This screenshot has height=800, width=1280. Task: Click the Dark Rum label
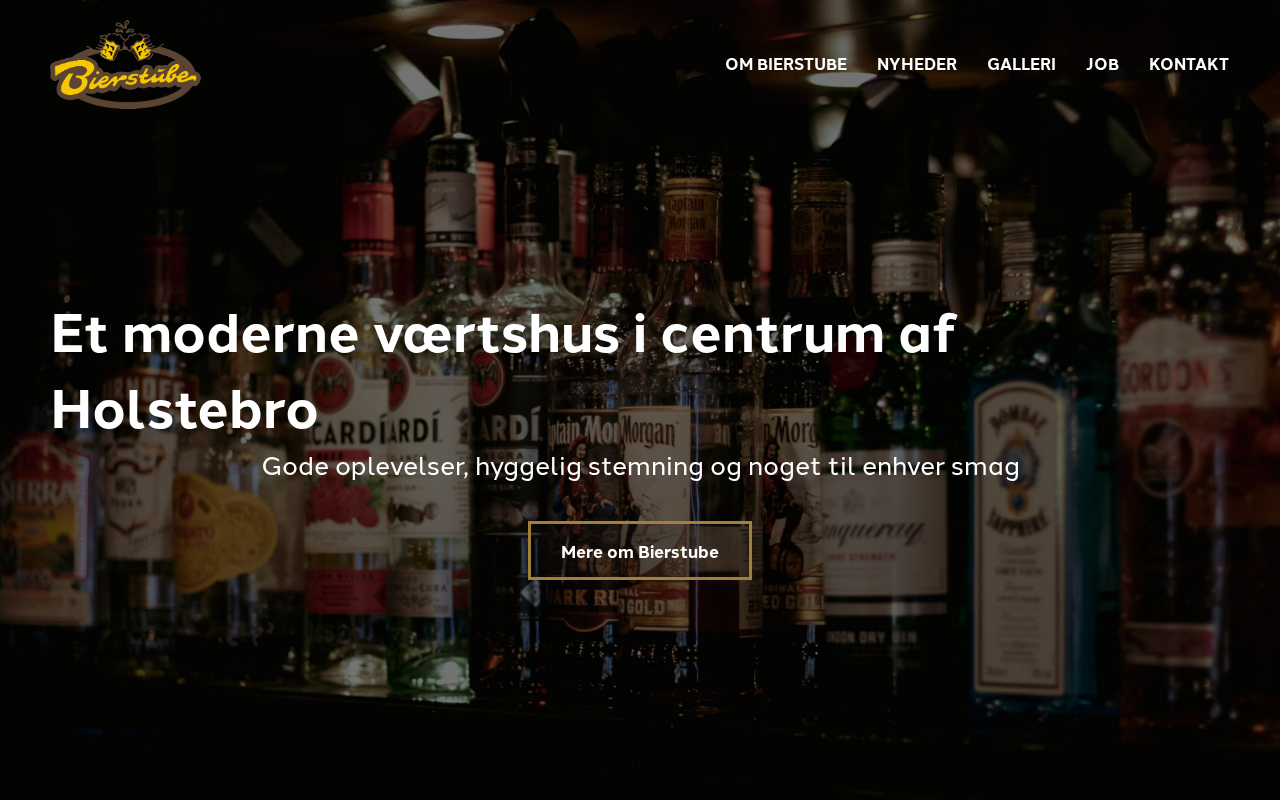pyautogui.click(x=580, y=592)
